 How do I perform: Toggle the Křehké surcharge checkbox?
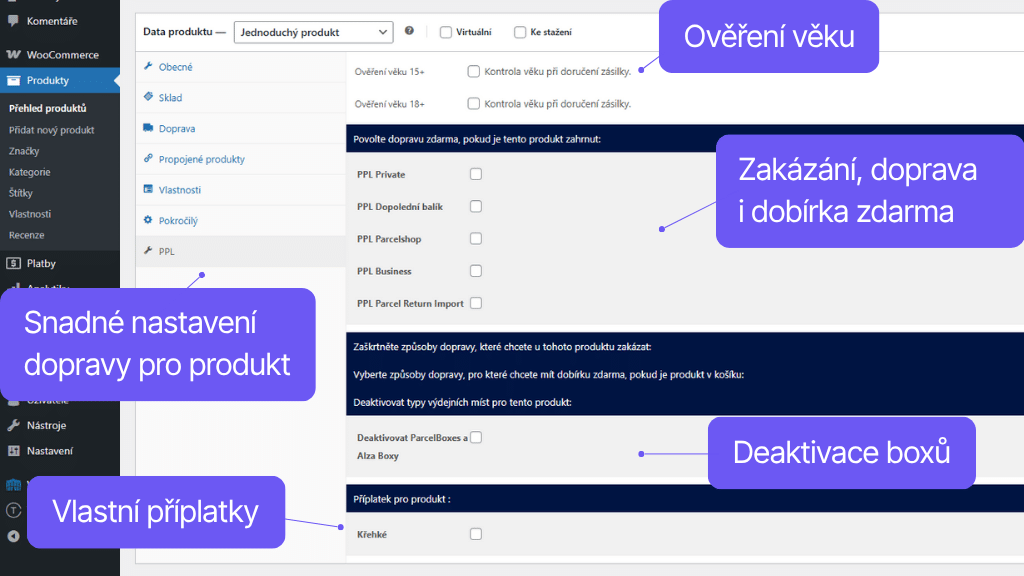coord(476,534)
